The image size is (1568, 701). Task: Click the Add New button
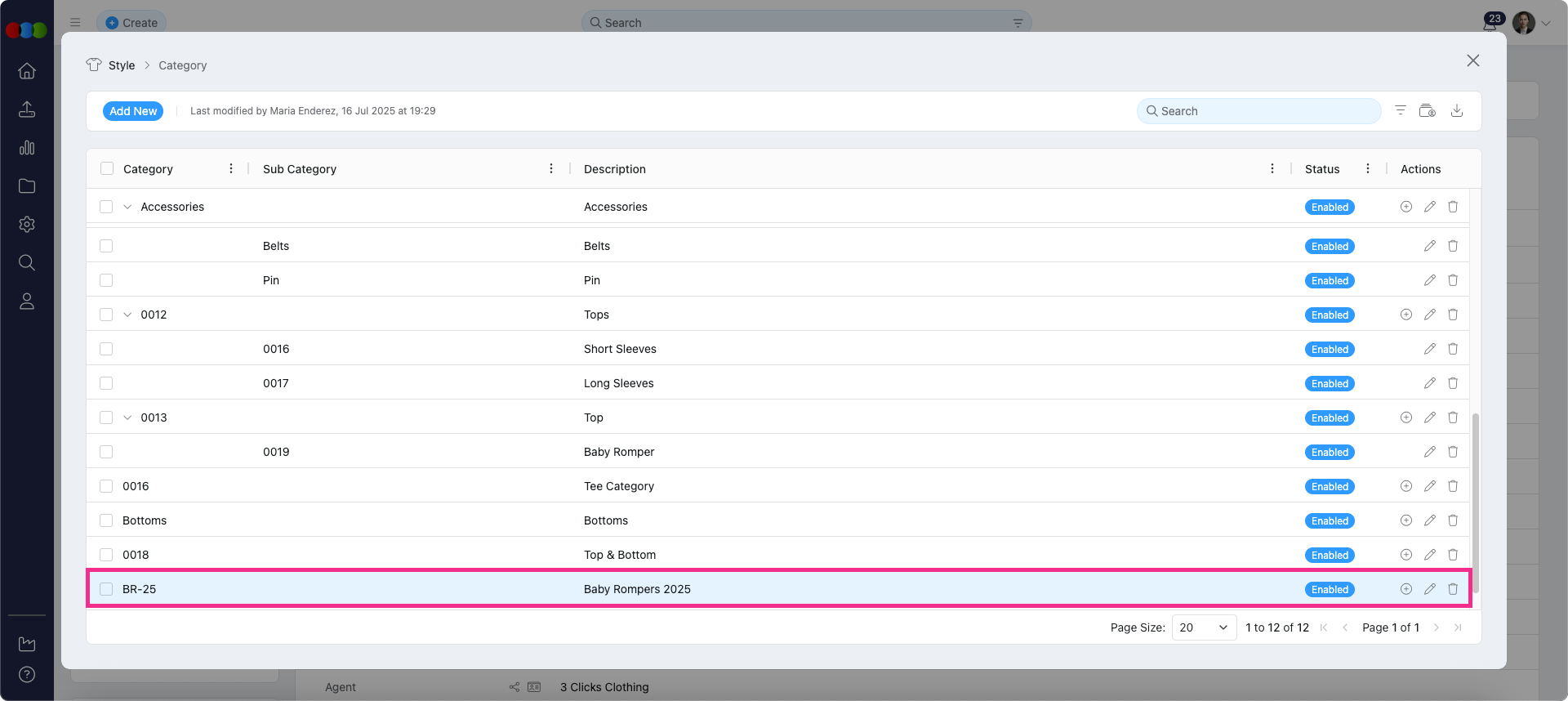tap(133, 111)
